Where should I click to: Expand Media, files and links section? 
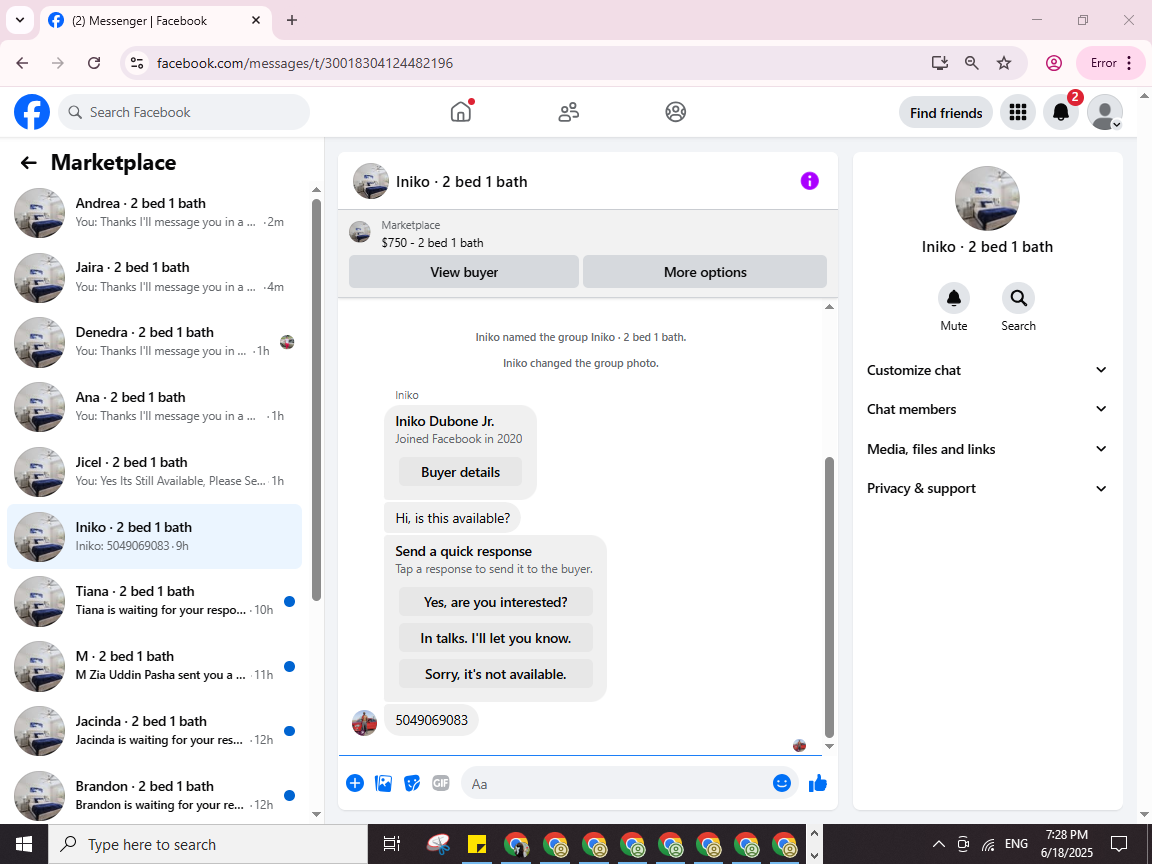click(987, 449)
